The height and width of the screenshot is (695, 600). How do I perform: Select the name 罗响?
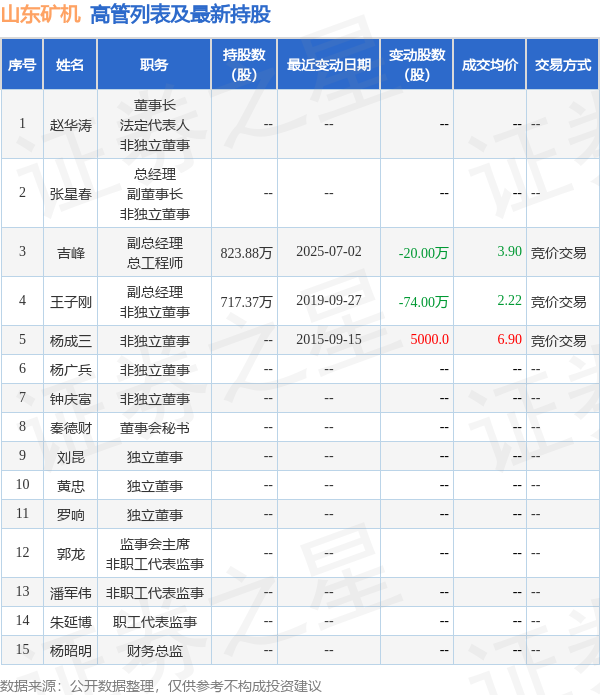tap(70, 515)
